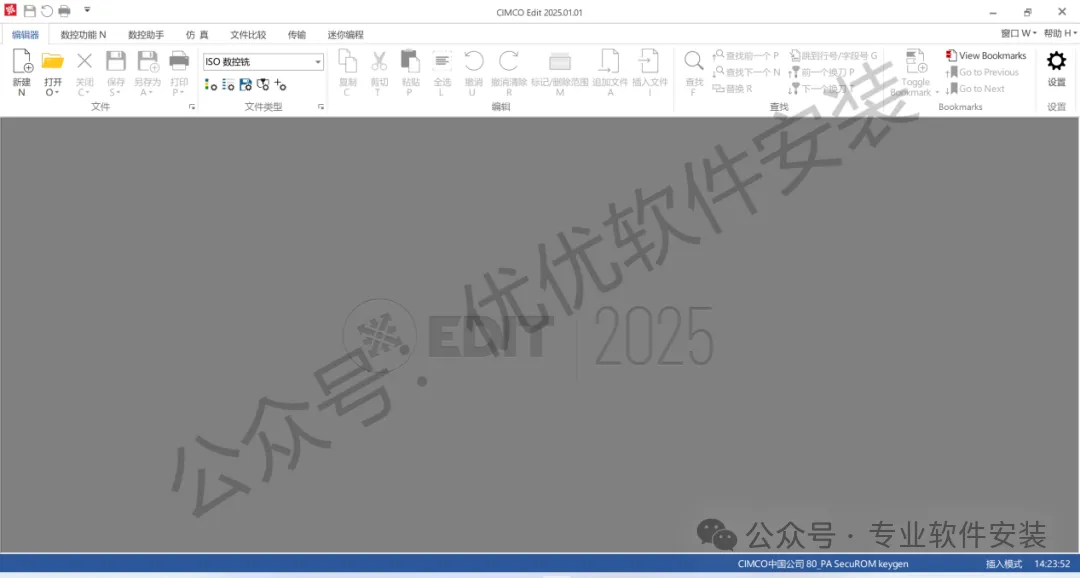The height and width of the screenshot is (578, 1080).
Task: Expand the 文件类型 group dialog launcher
Action: pyautogui.click(x=320, y=107)
